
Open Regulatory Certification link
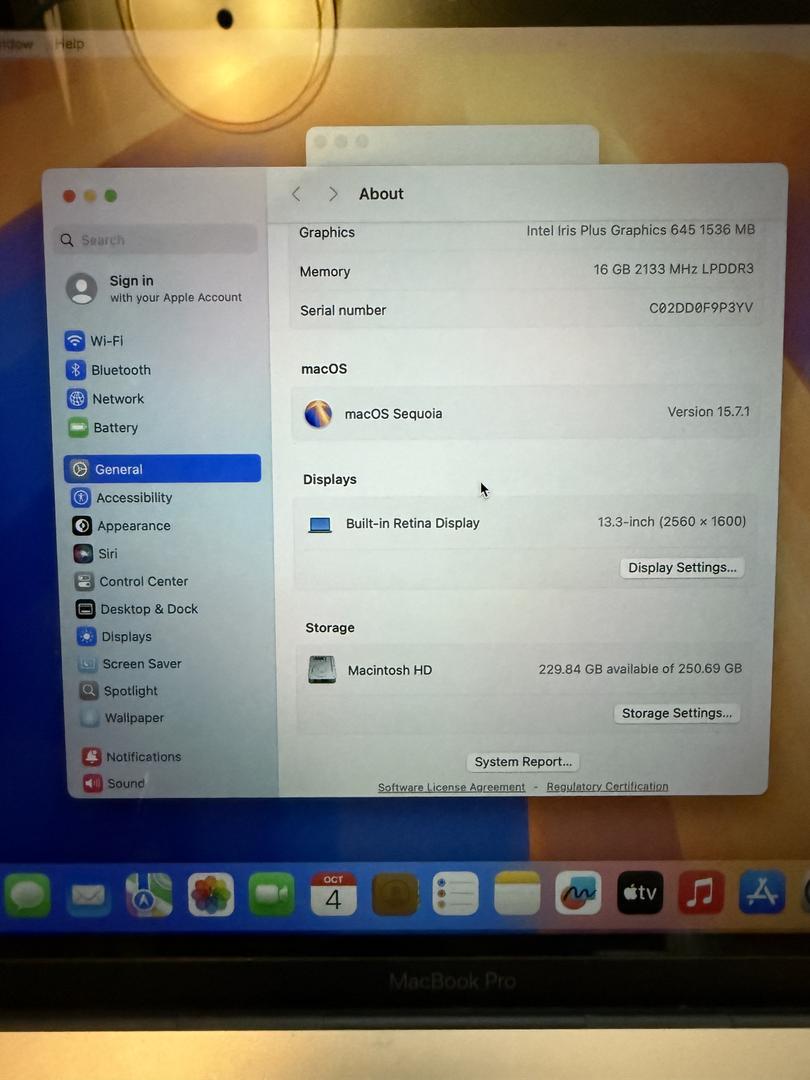(x=608, y=786)
